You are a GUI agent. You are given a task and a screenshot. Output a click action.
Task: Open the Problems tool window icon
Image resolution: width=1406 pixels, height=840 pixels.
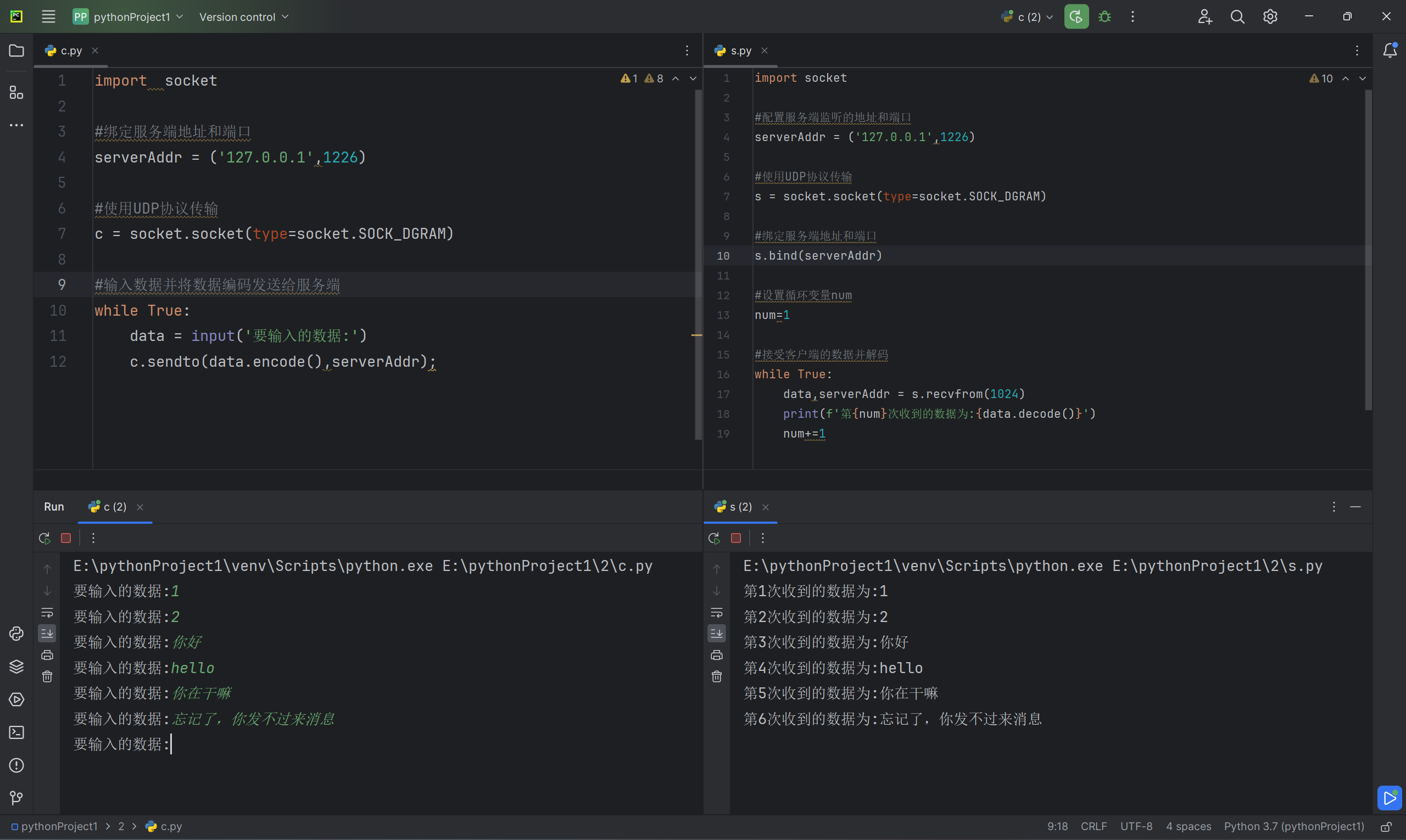(16, 765)
